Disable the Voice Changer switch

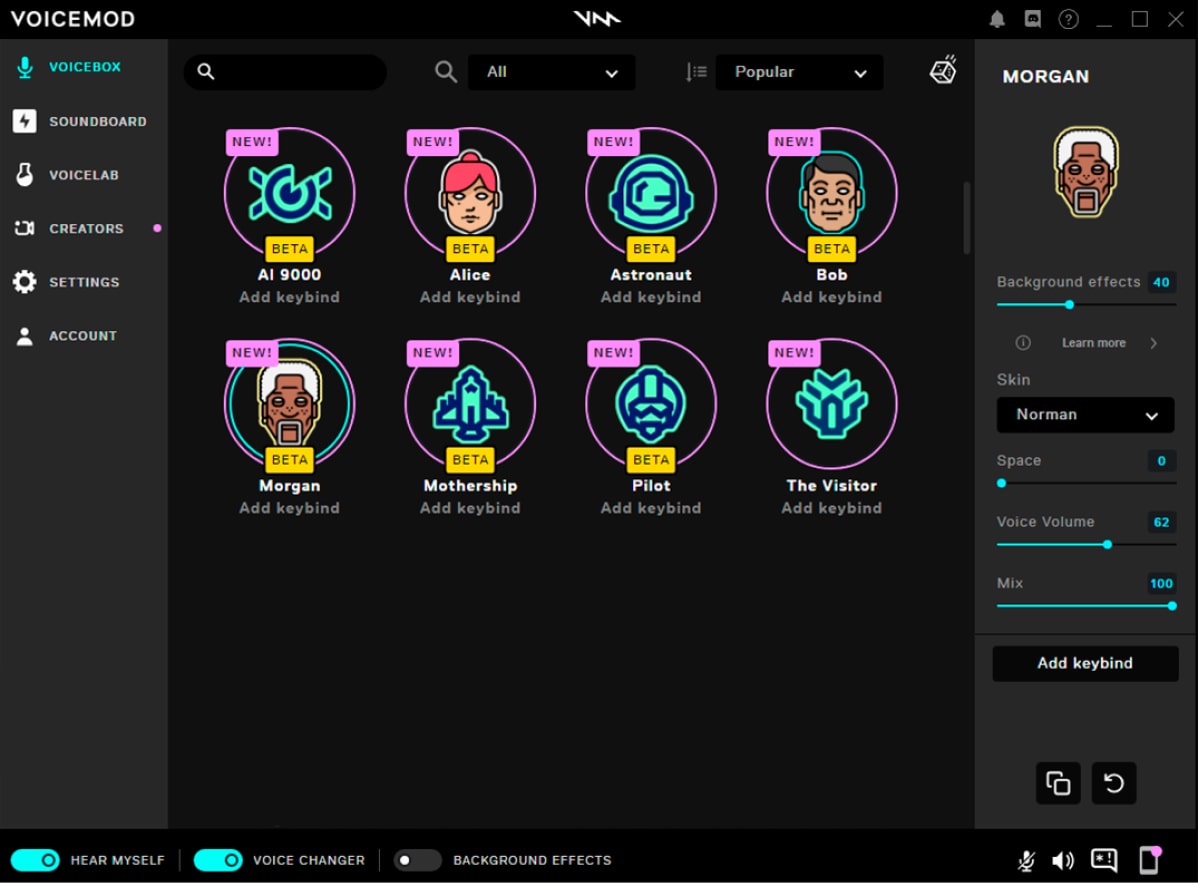218,860
